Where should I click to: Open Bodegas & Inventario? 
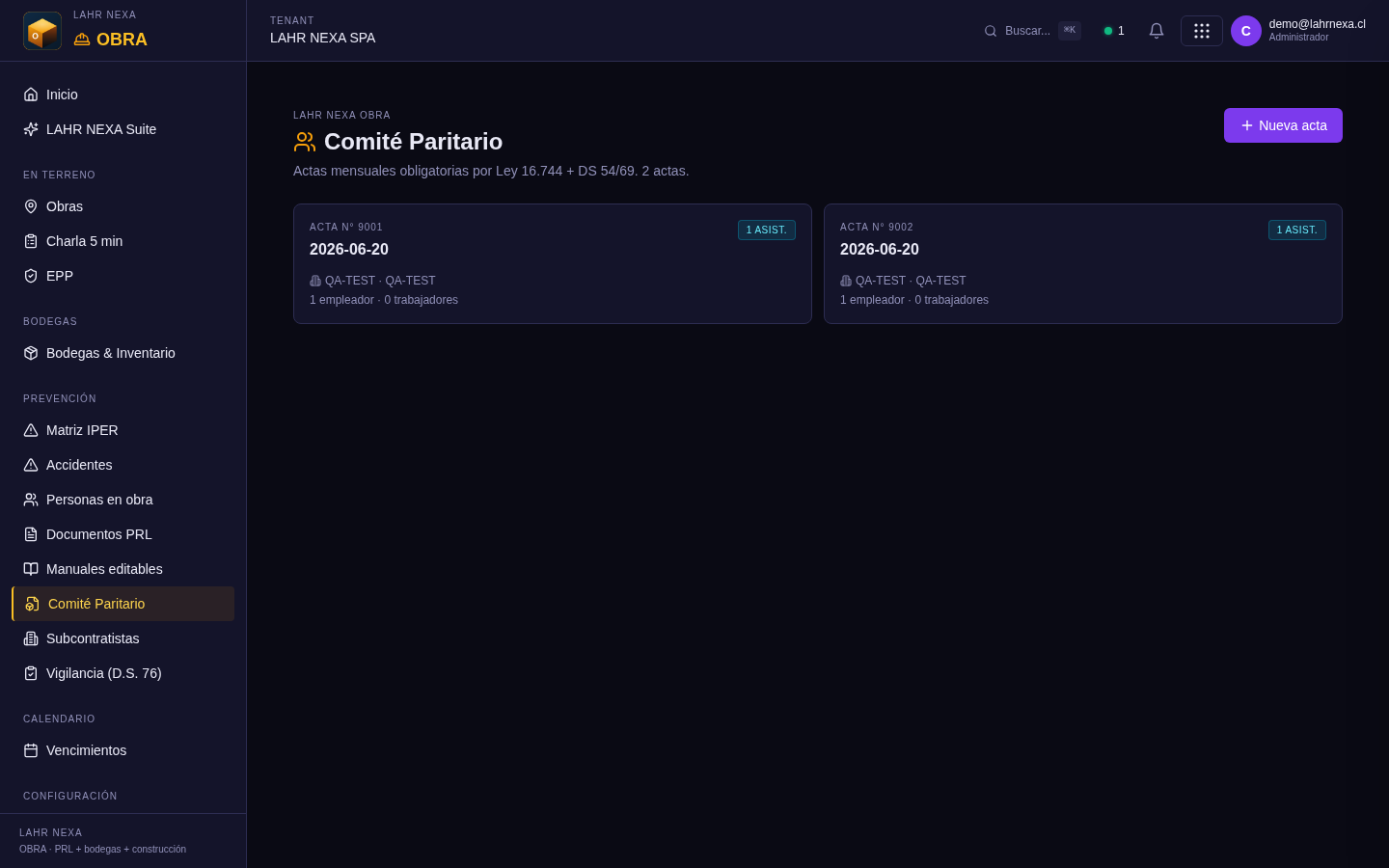(123, 353)
